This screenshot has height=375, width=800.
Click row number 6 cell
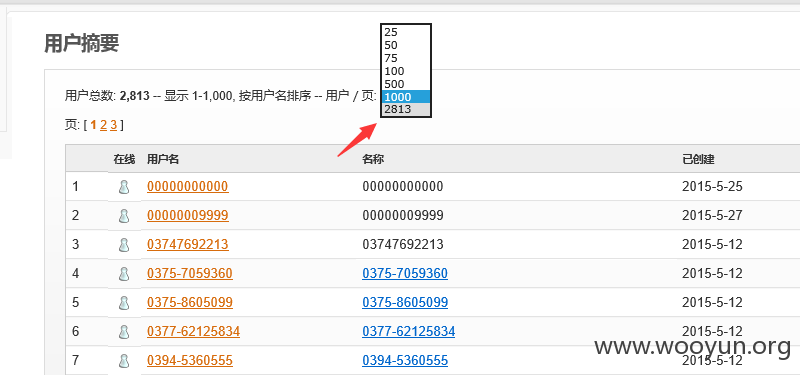point(76,332)
